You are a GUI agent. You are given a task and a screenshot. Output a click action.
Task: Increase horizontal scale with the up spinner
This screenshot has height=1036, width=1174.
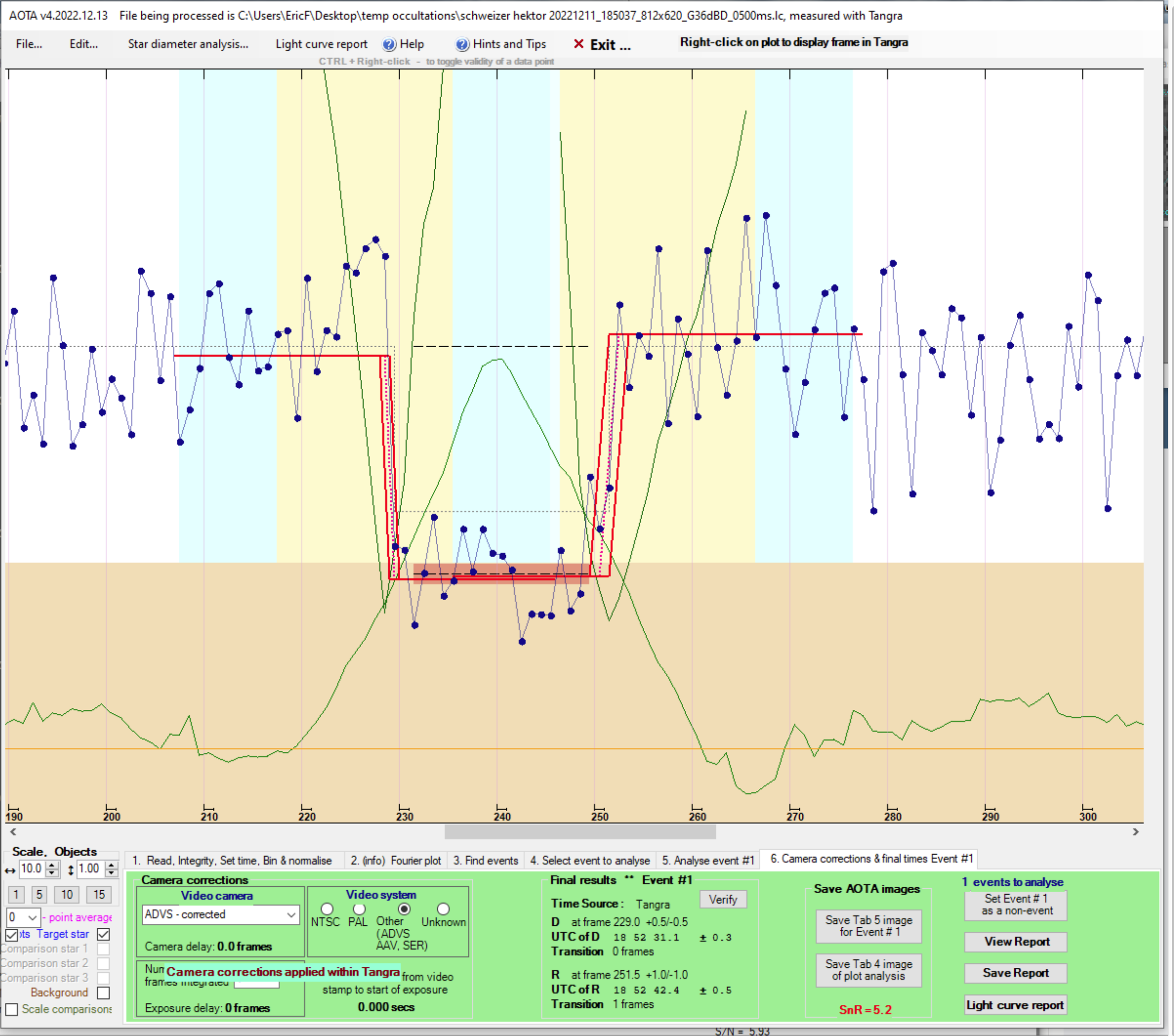(x=52, y=865)
